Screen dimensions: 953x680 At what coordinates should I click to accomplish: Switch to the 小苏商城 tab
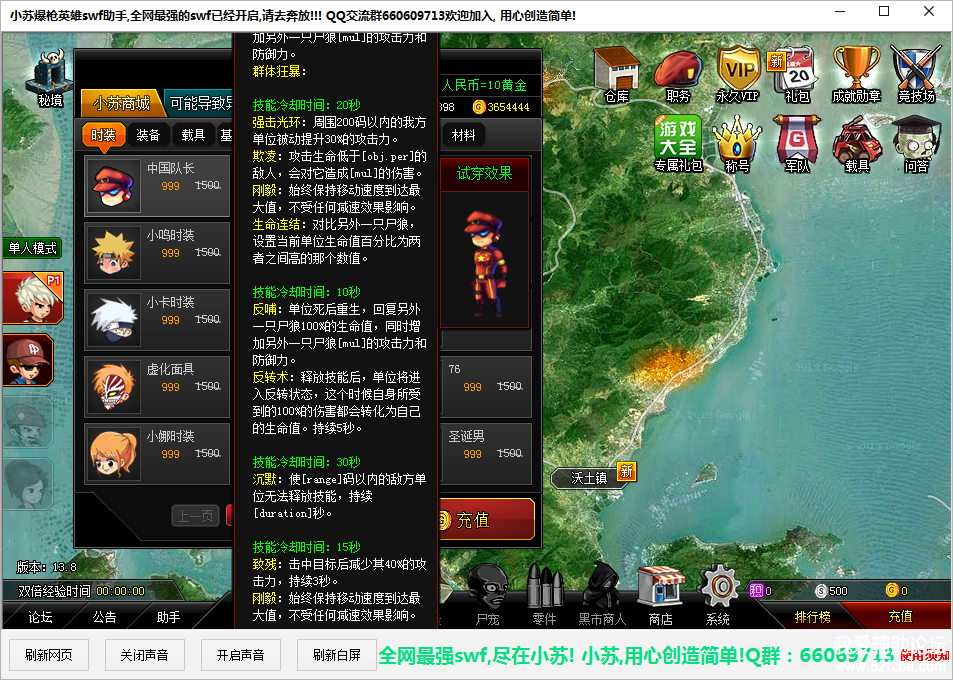click(x=122, y=103)
